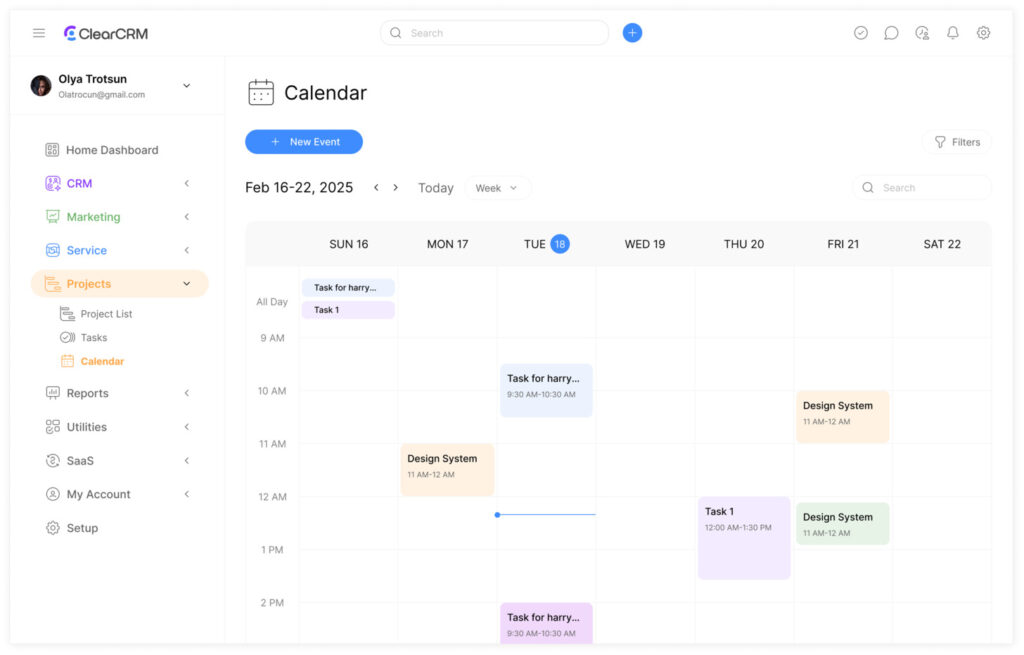
Task: Click the blue plus icon in top bar
Action: 632,33
